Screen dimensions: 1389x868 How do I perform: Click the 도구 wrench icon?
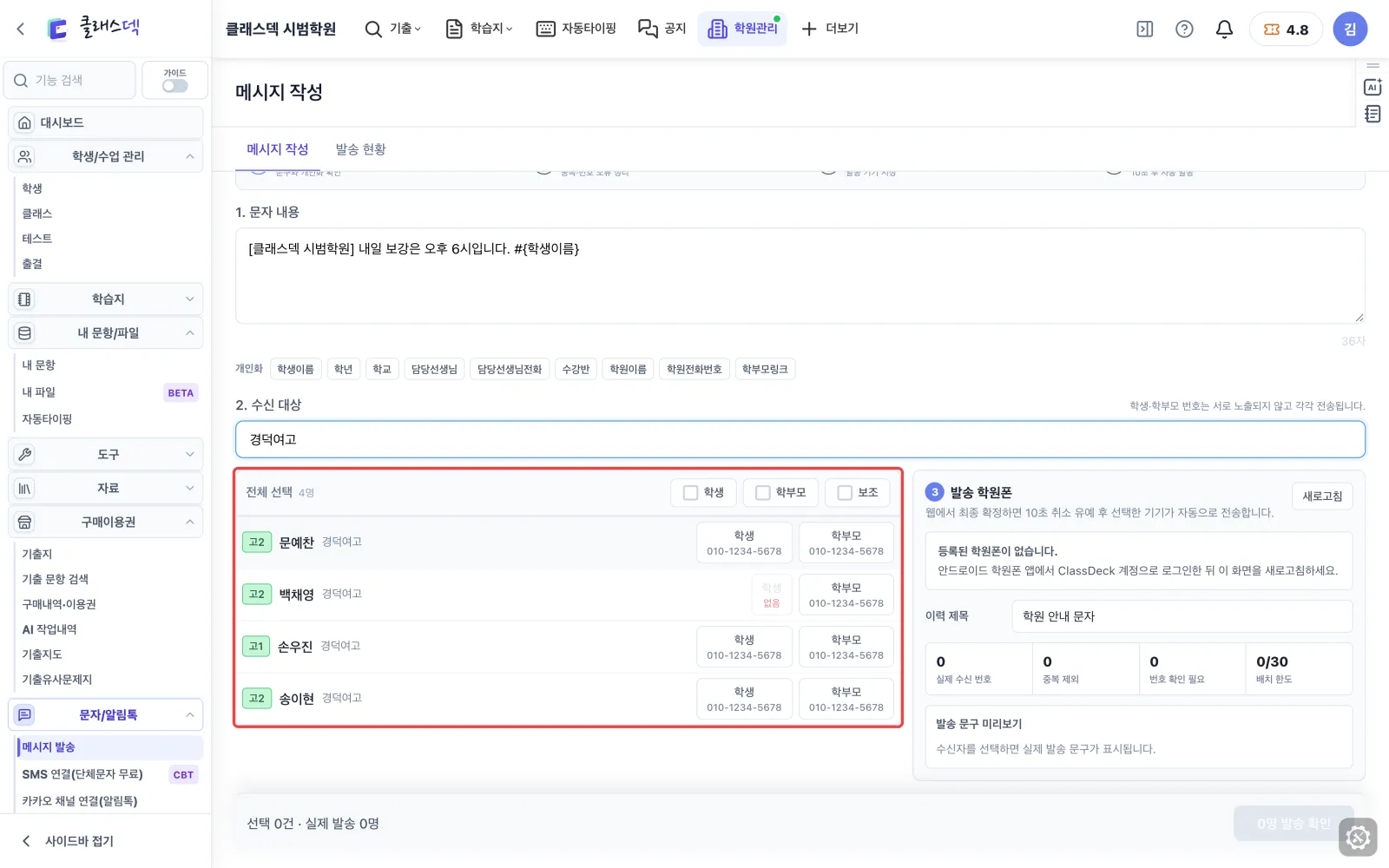pyautogui.click(x=25, y=454)
